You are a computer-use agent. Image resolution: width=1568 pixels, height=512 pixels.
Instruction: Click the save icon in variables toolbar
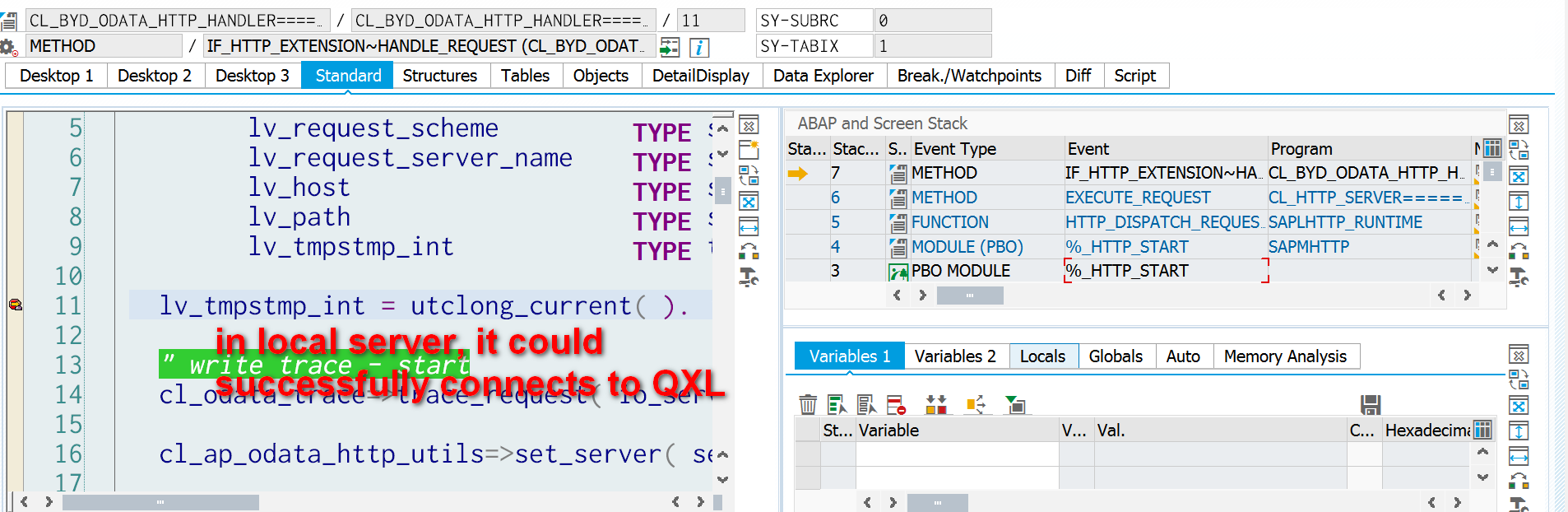pyautogui.click(x=1370, y=404)
